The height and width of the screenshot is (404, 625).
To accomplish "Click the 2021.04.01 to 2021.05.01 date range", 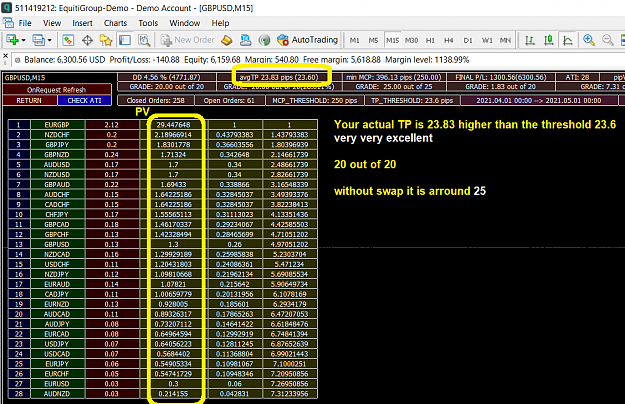I will tap(539, 100).
